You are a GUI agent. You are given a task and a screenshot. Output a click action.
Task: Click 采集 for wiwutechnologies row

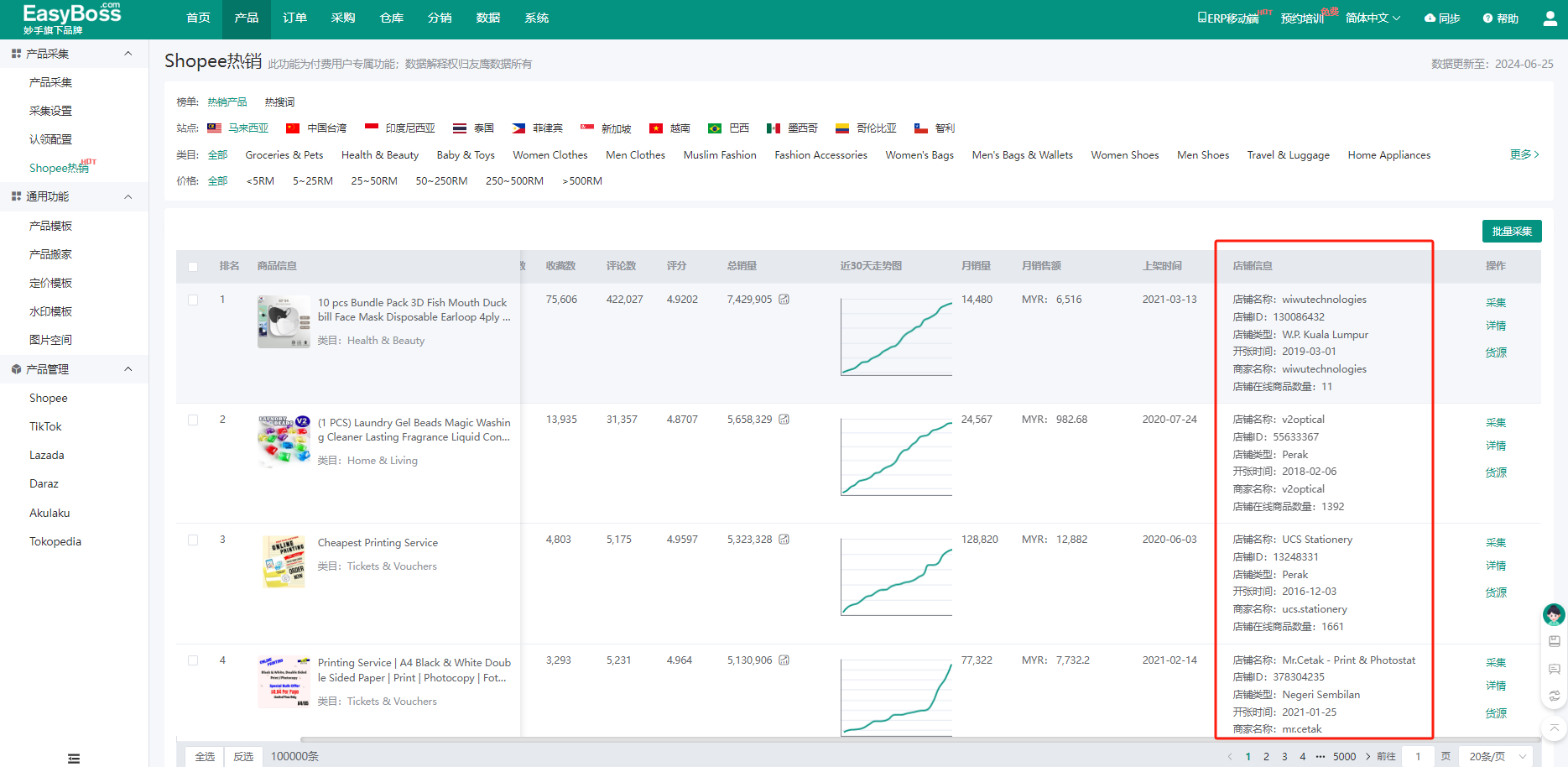(x=1496, y=302)
